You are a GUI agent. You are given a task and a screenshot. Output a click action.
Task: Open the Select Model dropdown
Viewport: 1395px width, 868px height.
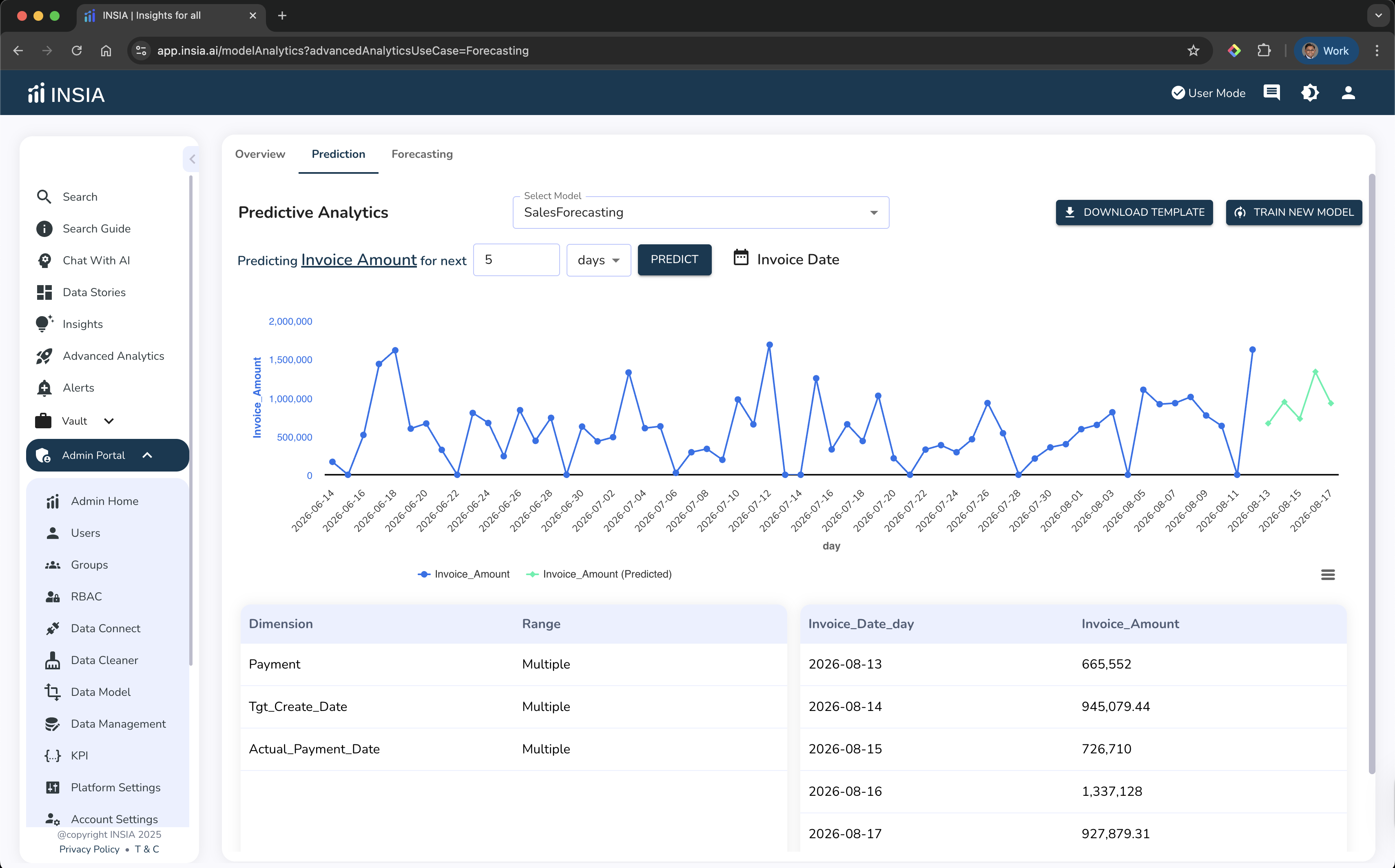pyautogui.click(x=700, y=213)
